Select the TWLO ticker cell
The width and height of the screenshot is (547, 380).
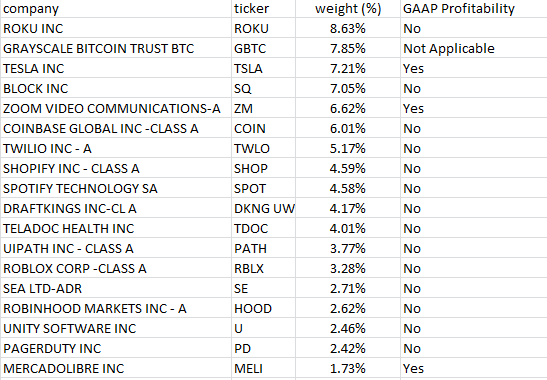(x=263, y=148)
